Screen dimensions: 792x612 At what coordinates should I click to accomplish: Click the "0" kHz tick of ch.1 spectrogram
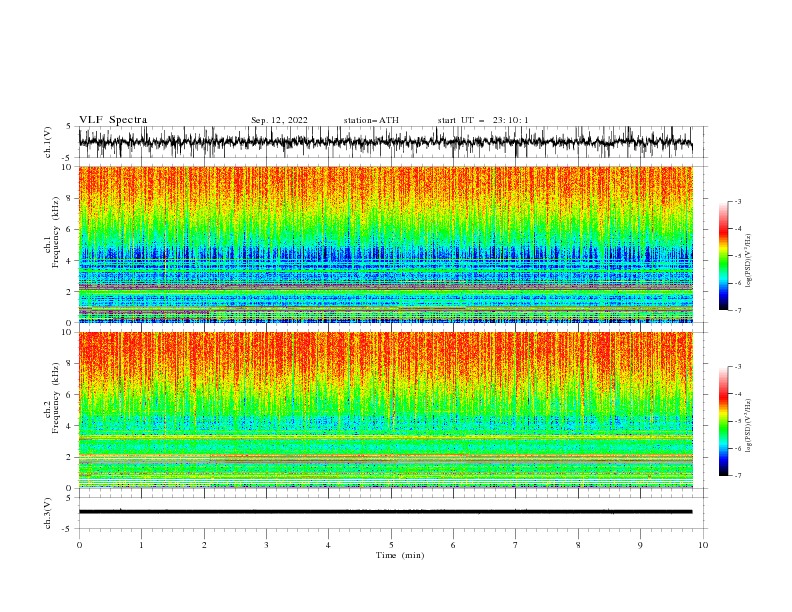coord(71,322)
